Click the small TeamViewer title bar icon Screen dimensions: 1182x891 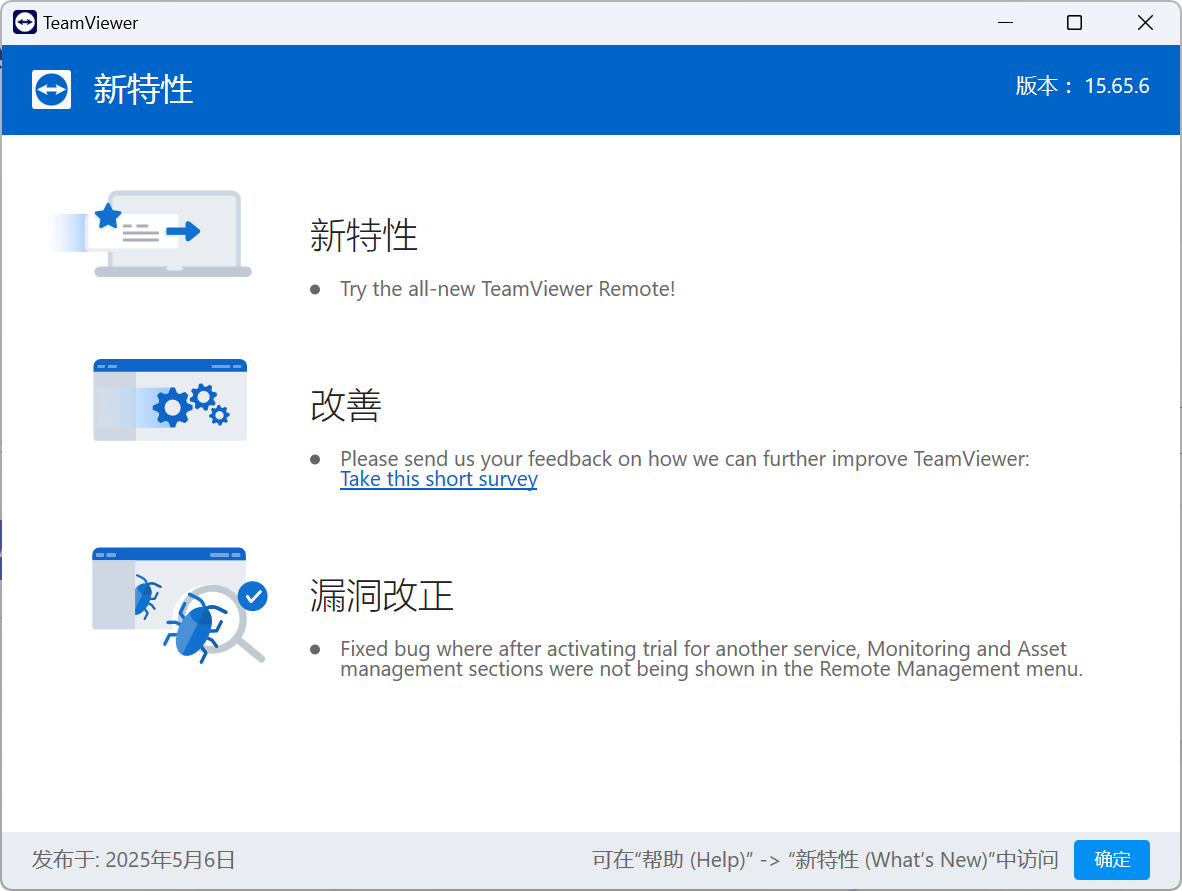click(25, 22)
